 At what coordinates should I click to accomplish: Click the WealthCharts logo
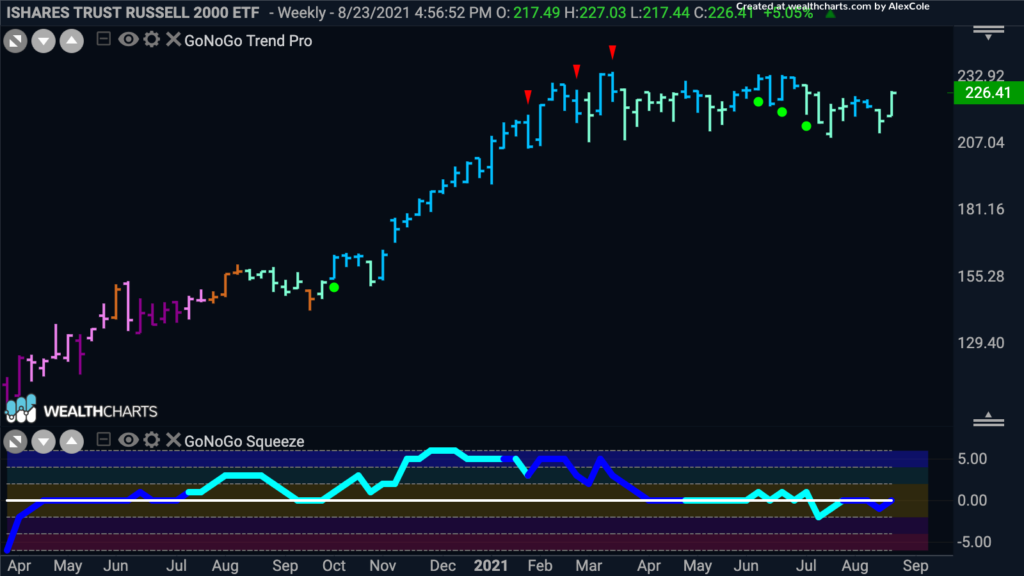coord(82,409)
